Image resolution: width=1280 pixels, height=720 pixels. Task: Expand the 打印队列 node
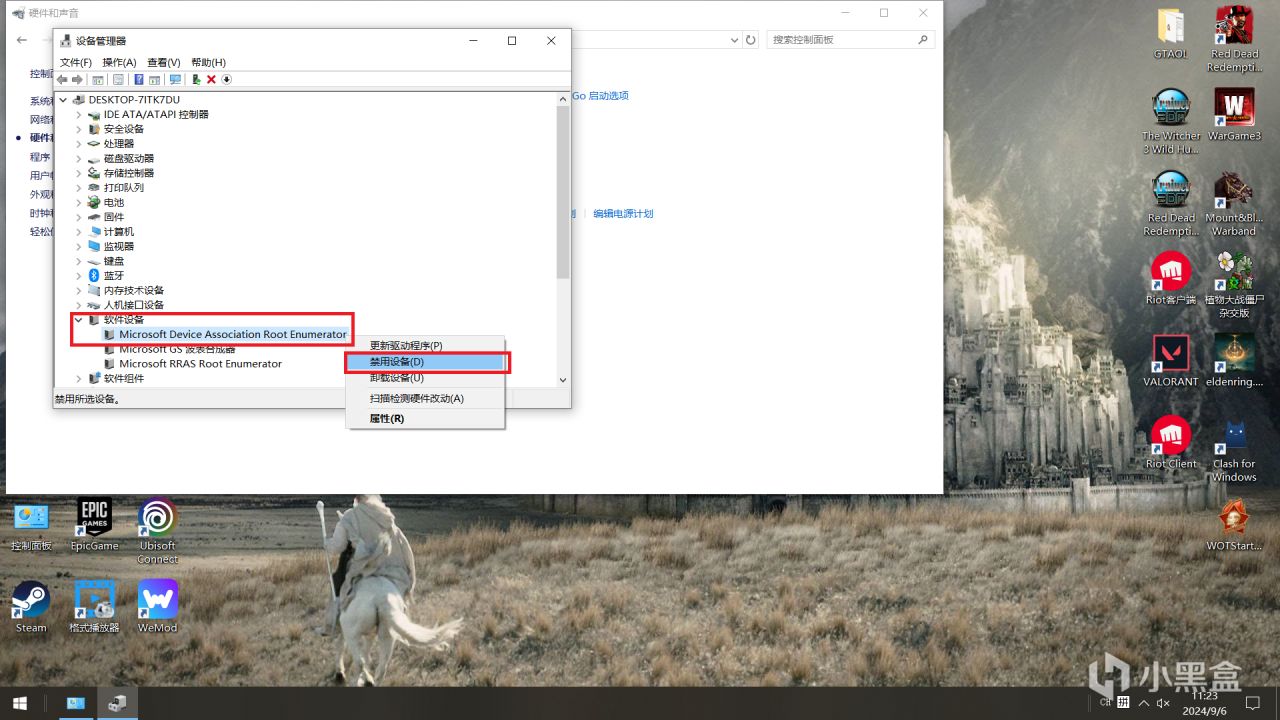click(x=79, y=187)
